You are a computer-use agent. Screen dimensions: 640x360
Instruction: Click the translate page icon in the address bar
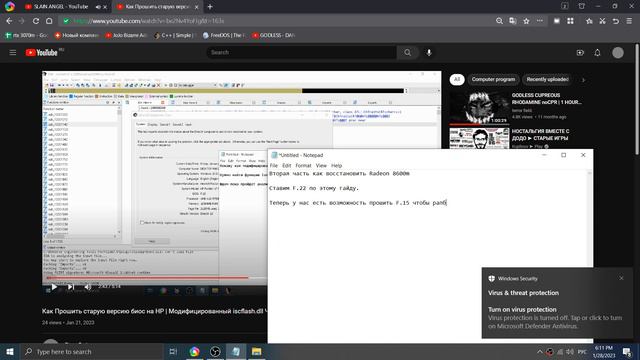tap(513, 21)
